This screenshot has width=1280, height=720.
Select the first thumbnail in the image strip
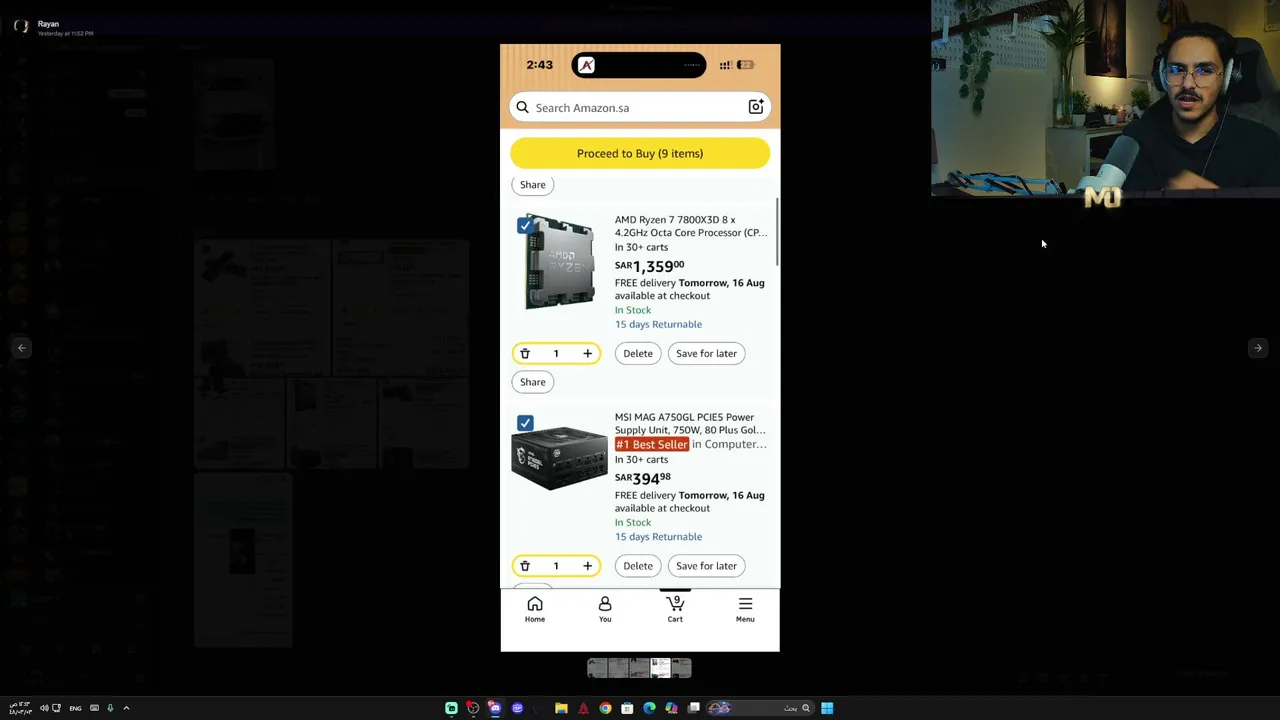597,668
